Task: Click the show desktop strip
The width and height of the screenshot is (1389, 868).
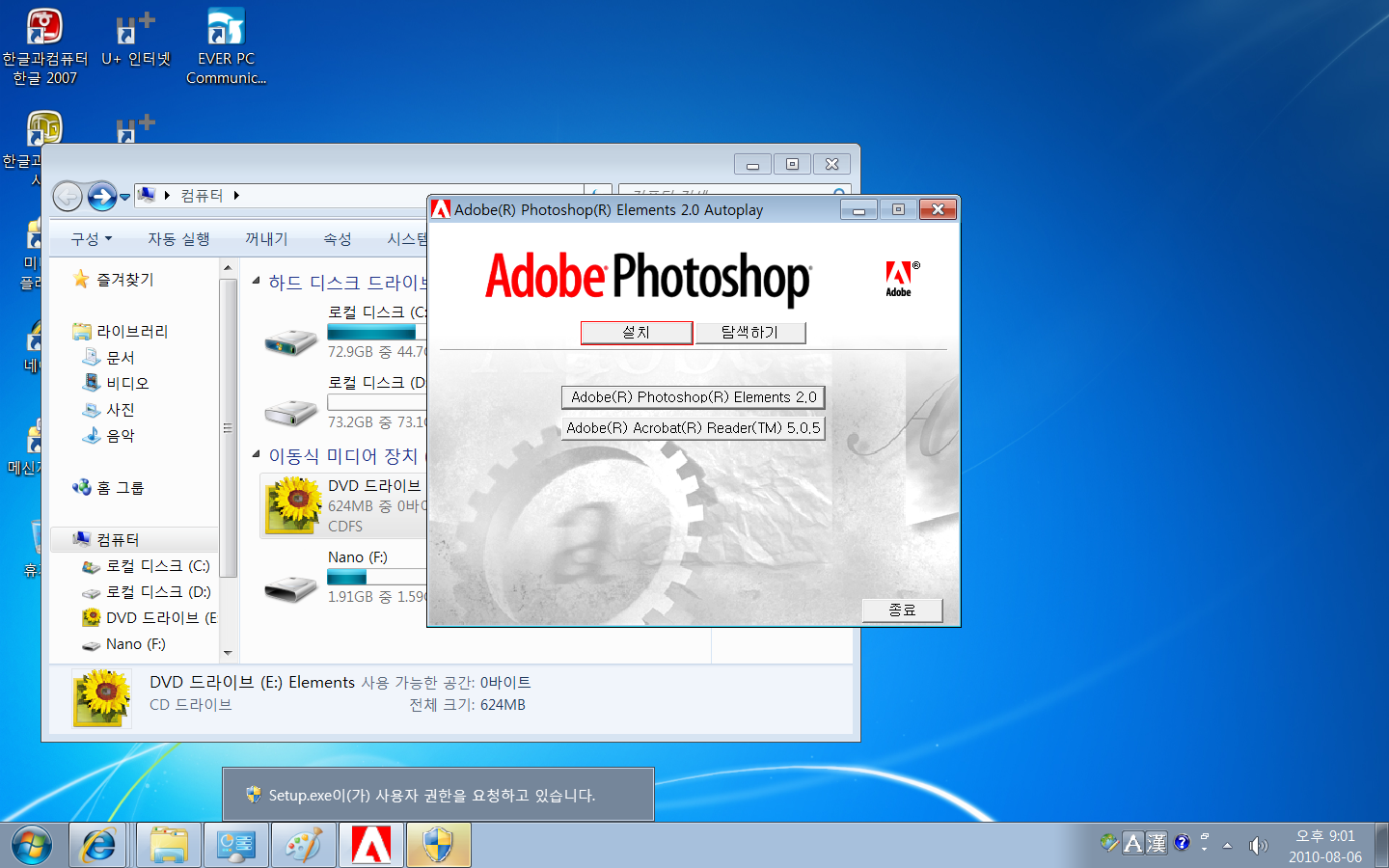Action: (1381, 846)
